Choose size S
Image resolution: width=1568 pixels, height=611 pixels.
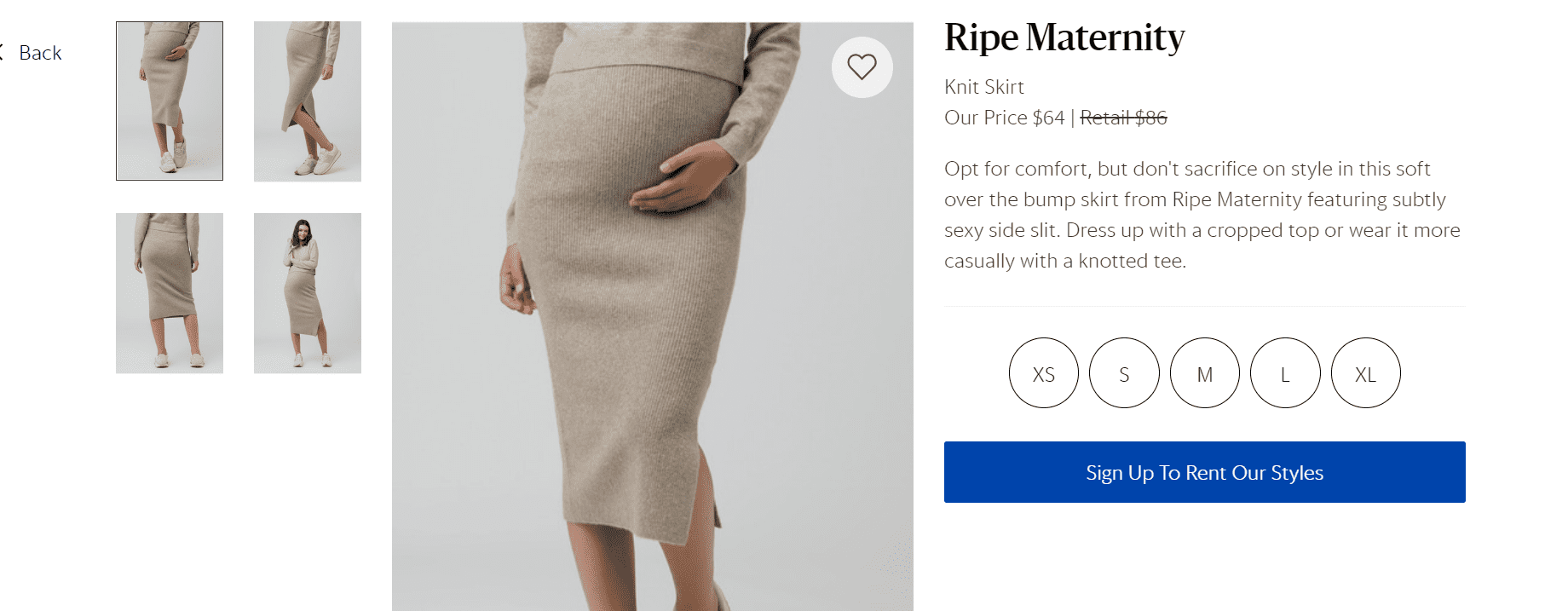click(x=1124, y=373)
